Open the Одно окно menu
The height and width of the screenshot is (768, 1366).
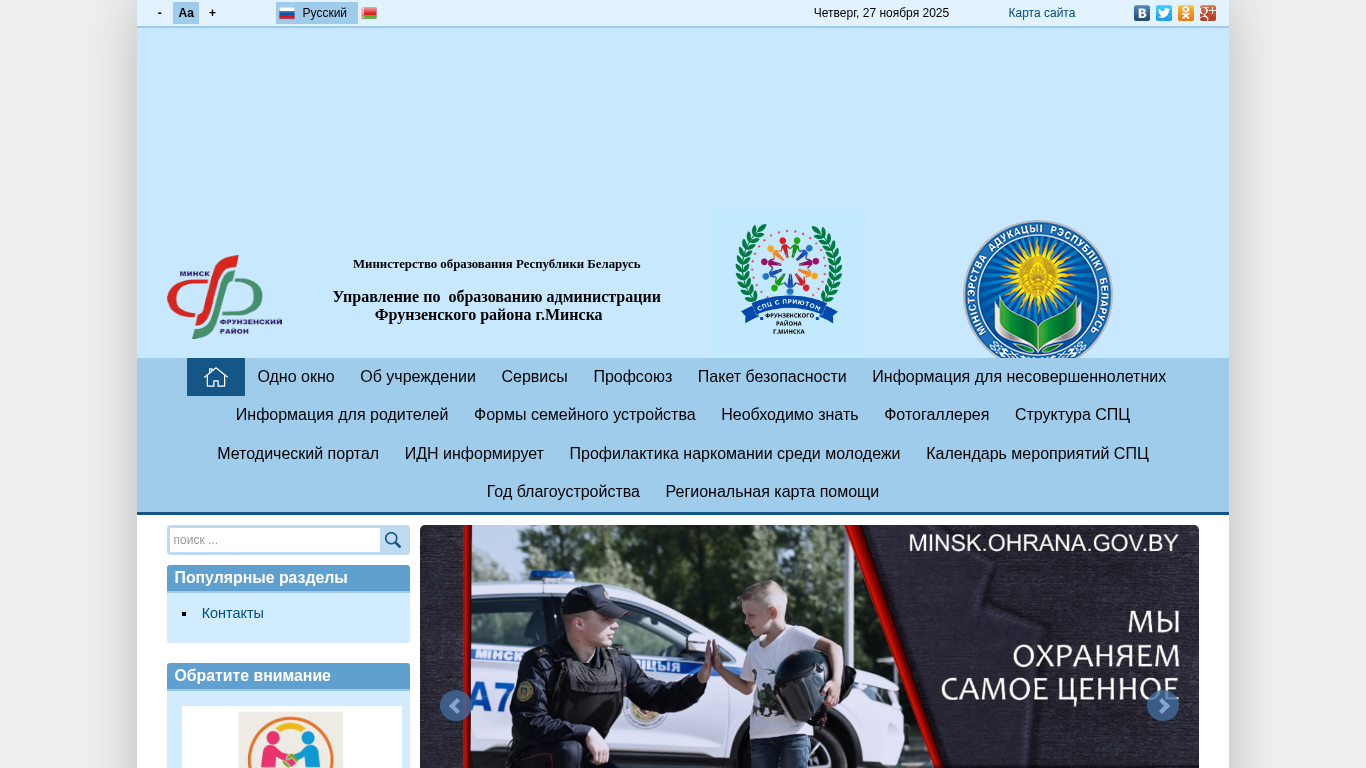pos(296,377)
